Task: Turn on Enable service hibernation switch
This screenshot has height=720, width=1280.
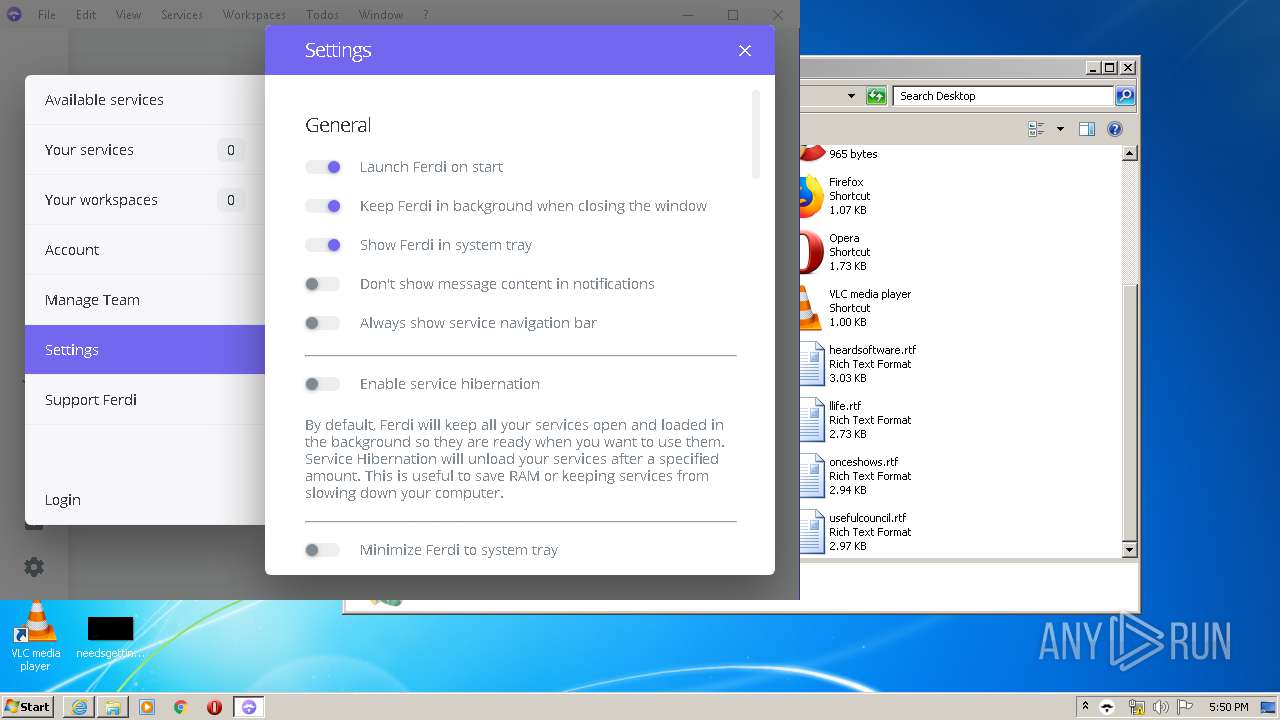Action: (323, 384)
